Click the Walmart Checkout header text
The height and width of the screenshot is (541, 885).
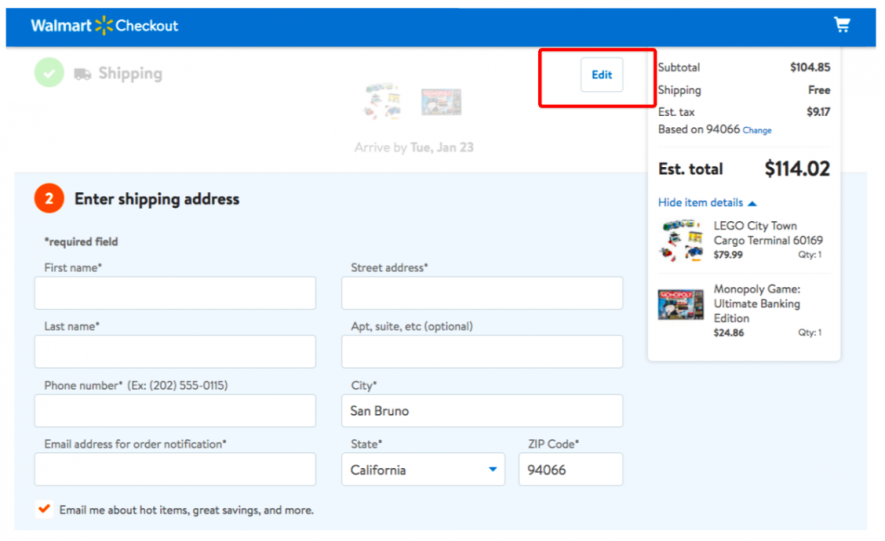104,25
